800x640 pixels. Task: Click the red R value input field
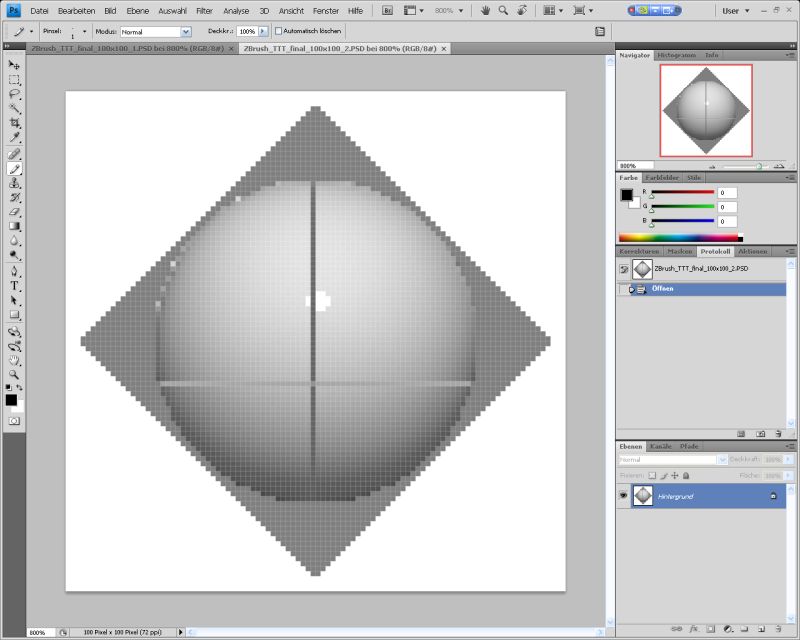click(726, 192)
